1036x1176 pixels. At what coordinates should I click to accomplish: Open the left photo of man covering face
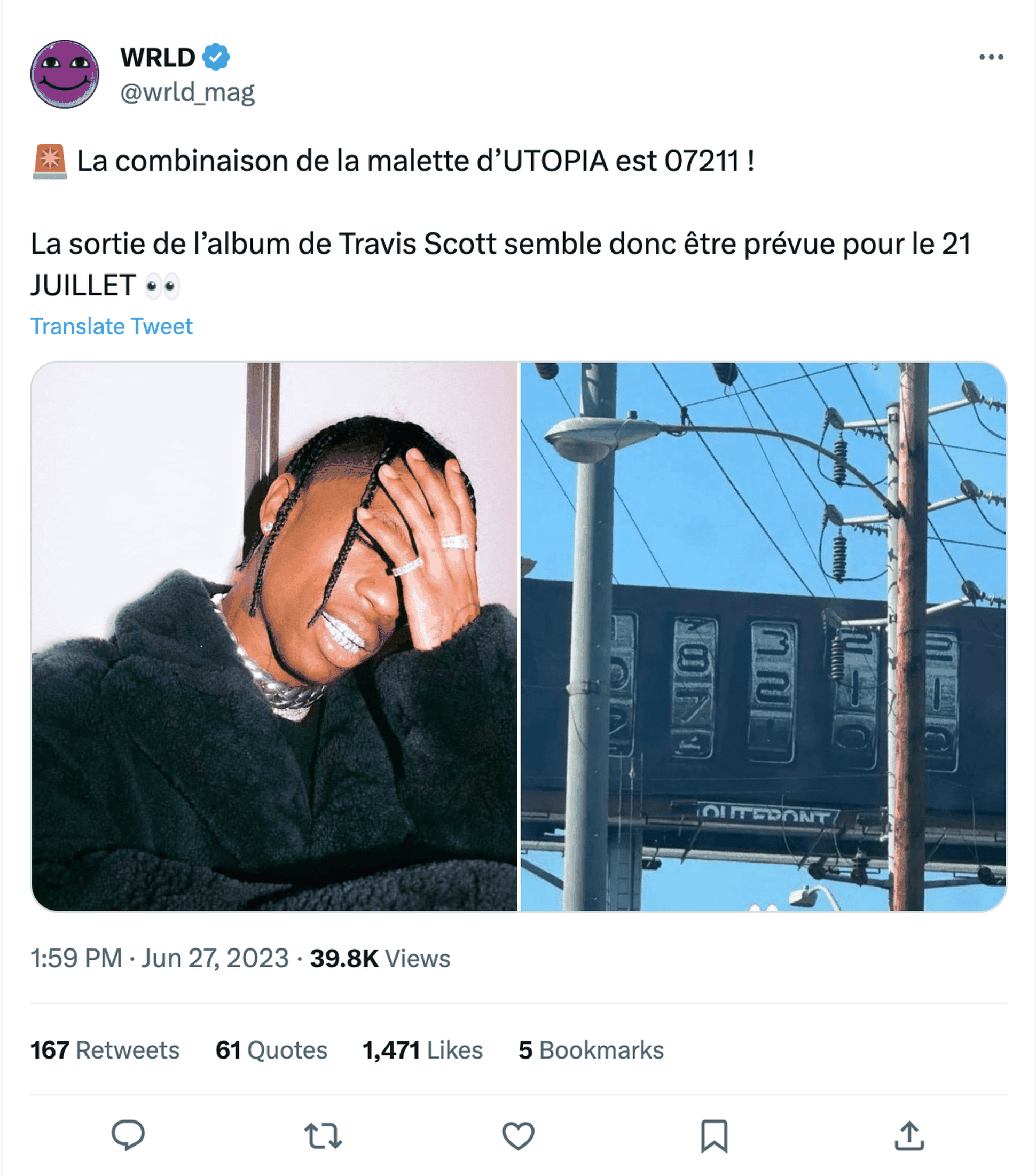click(274, 636)
